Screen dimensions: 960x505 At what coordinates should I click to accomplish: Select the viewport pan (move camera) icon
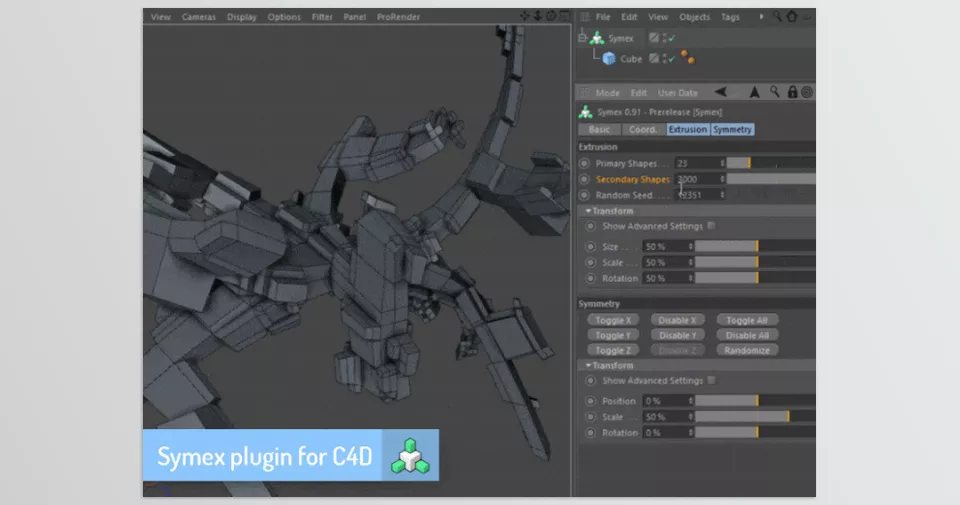[x=525, y=17]
